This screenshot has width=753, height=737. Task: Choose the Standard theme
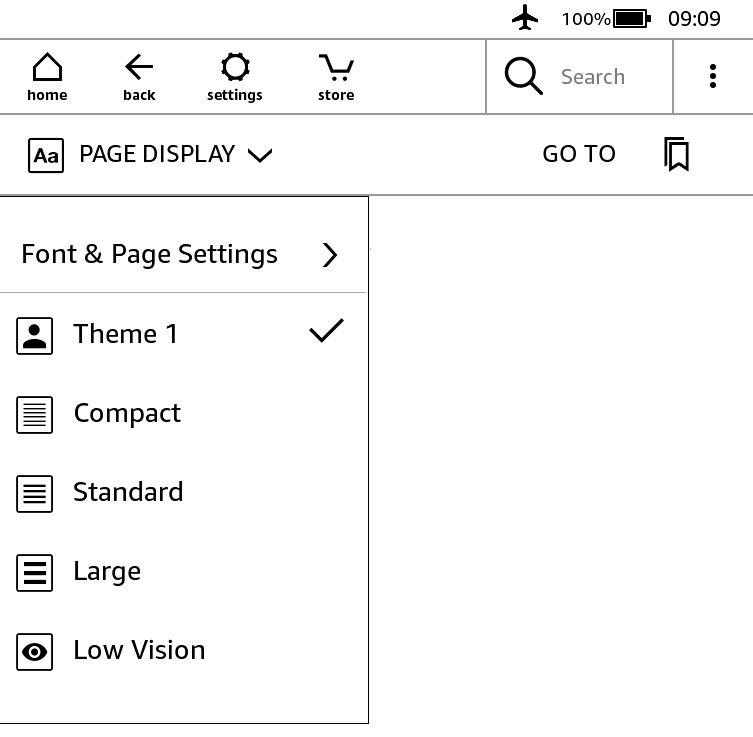pos(128,492)
